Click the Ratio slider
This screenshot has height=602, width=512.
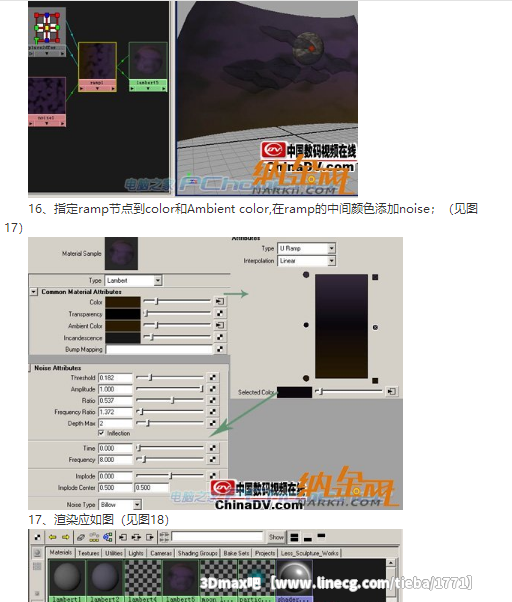pos(170,400)
